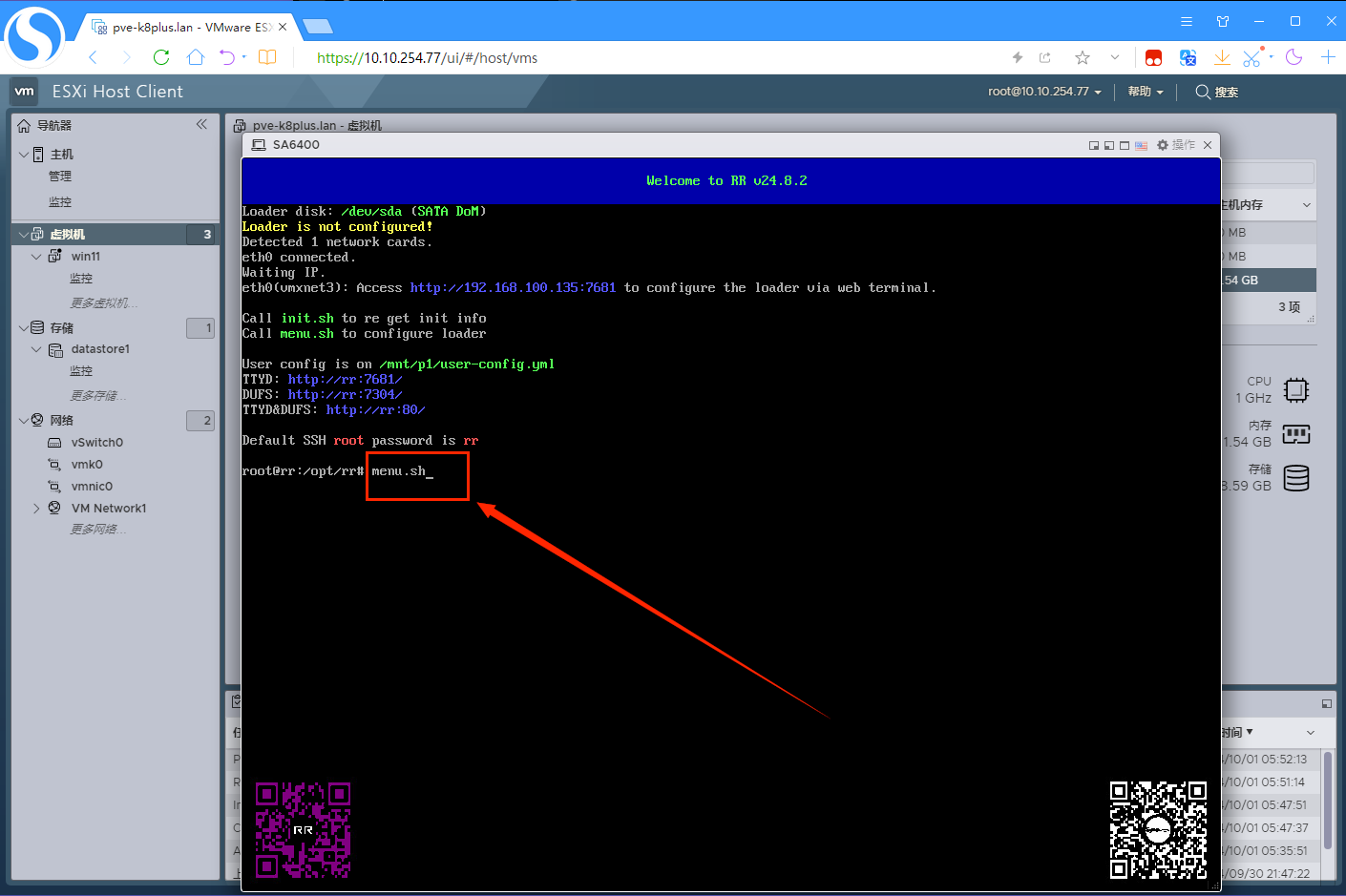Click the 时间 column sort header
This screenshot has width=1346, height=896.
point(1236,732)
